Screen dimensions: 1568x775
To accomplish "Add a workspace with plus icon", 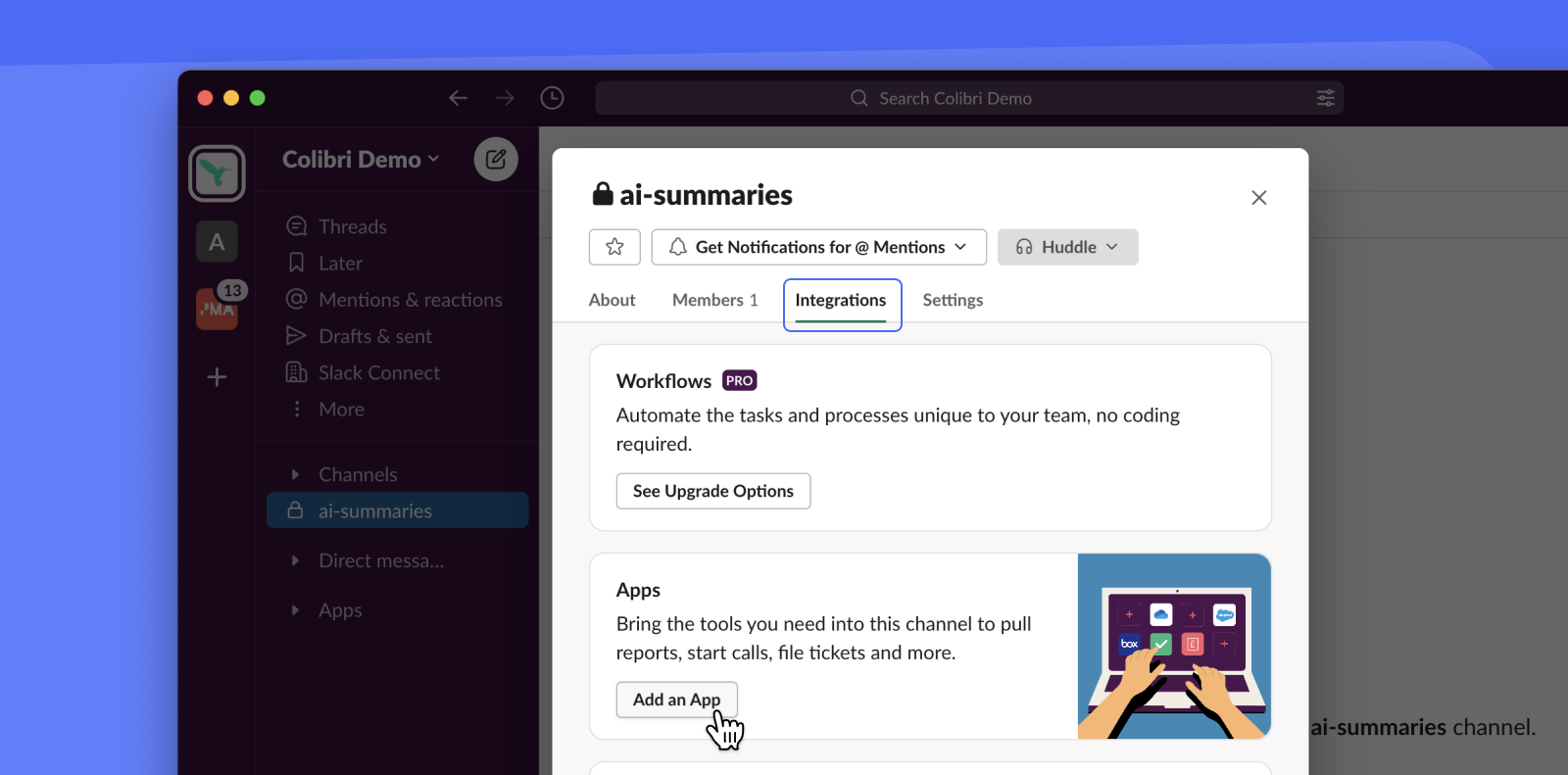I will 217,377.
